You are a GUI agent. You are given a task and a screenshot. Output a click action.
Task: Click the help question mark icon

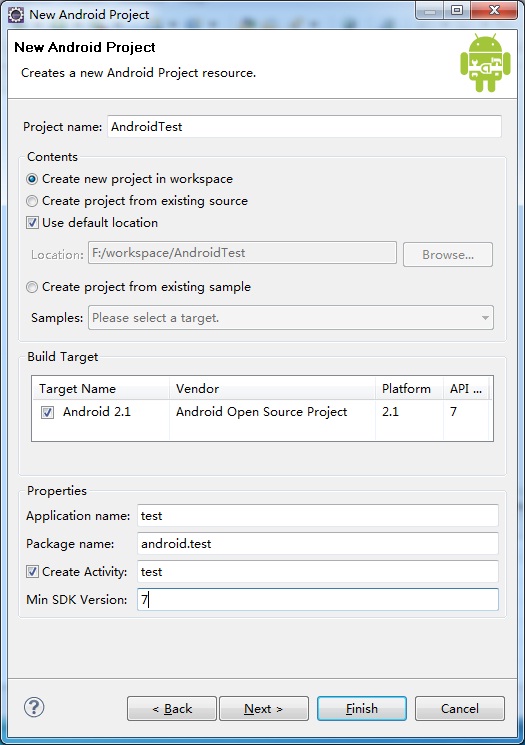click(34, 707)
